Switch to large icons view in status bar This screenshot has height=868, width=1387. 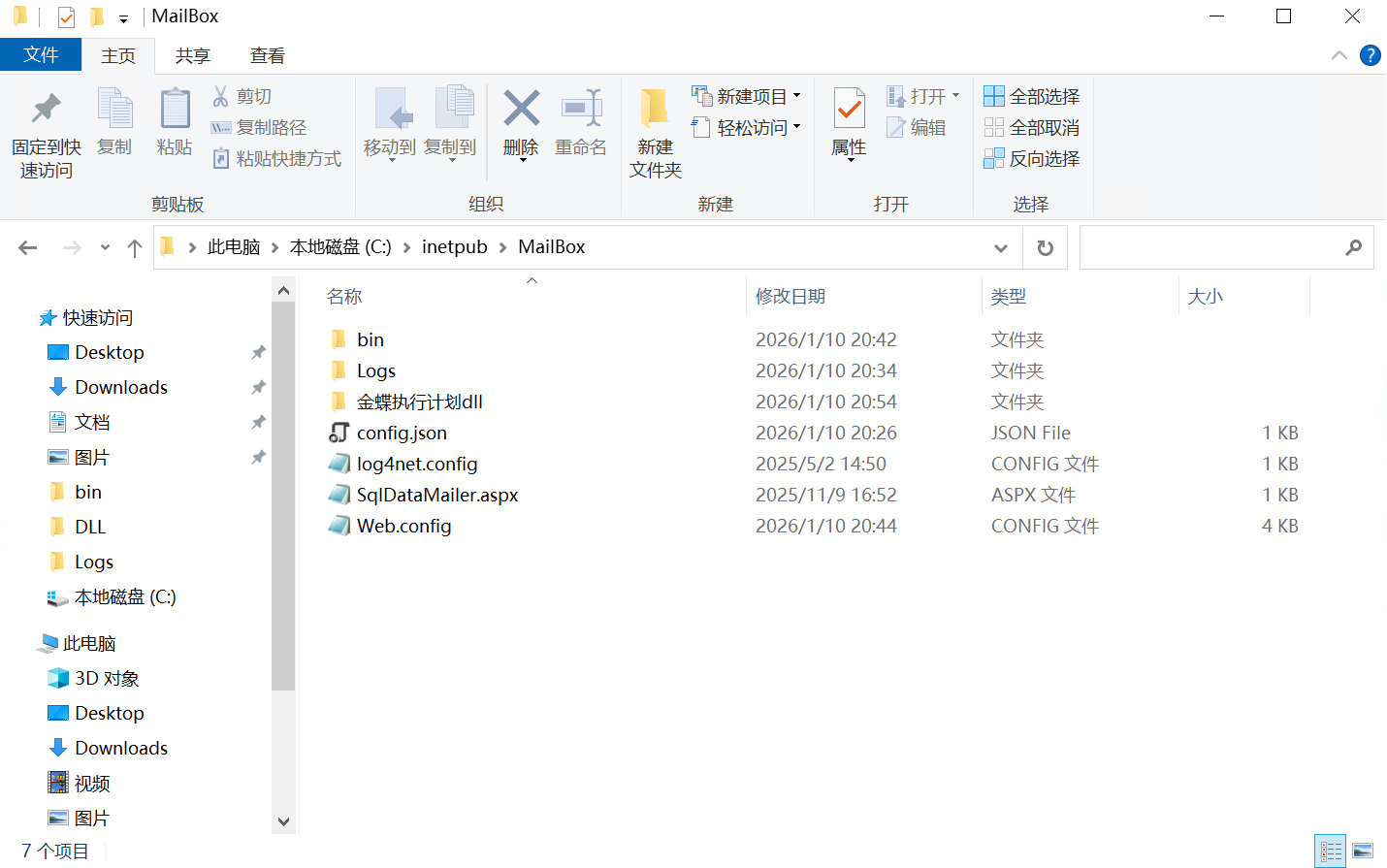(1363, 852)
